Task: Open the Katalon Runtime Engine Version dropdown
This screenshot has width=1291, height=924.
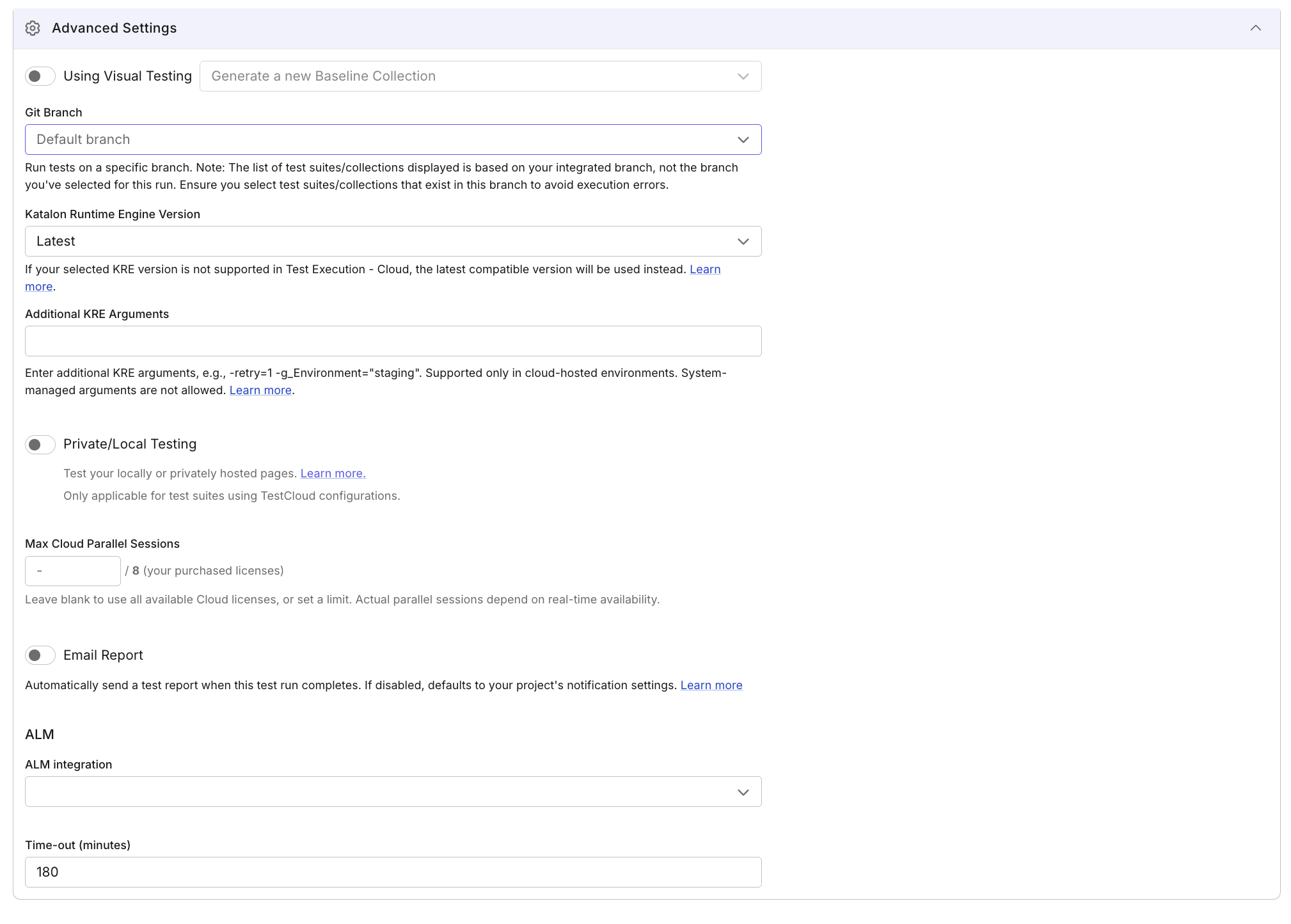Action: click(x=393, y=241)
